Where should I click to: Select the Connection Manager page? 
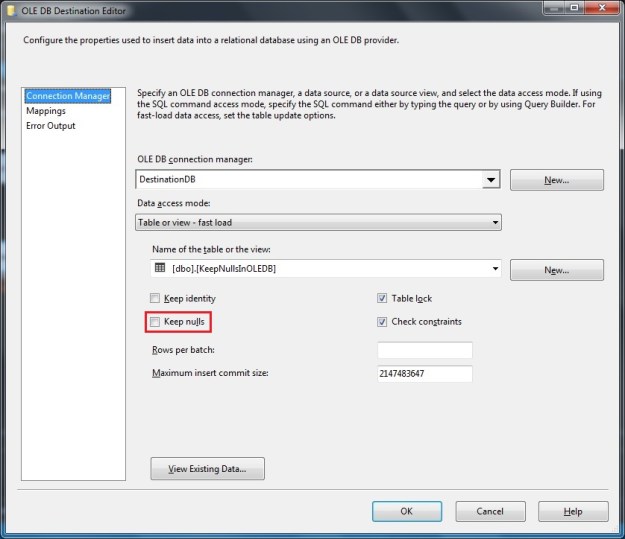(68, 96)
